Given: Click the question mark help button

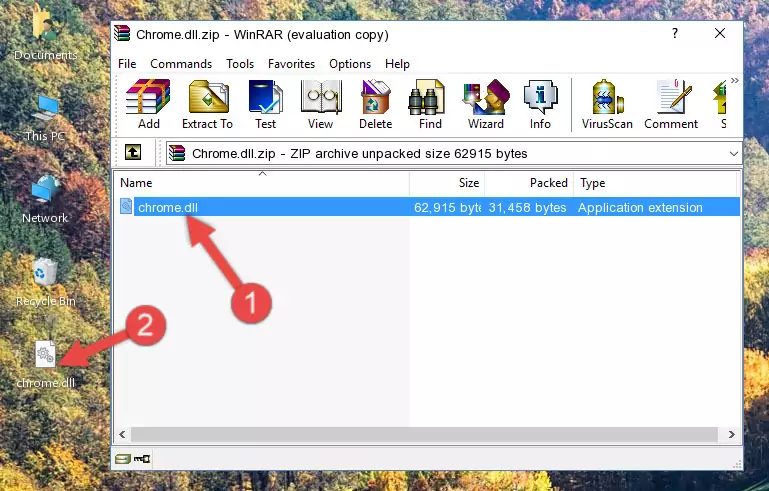Looking at the screenshot, I should pos(675,33).
